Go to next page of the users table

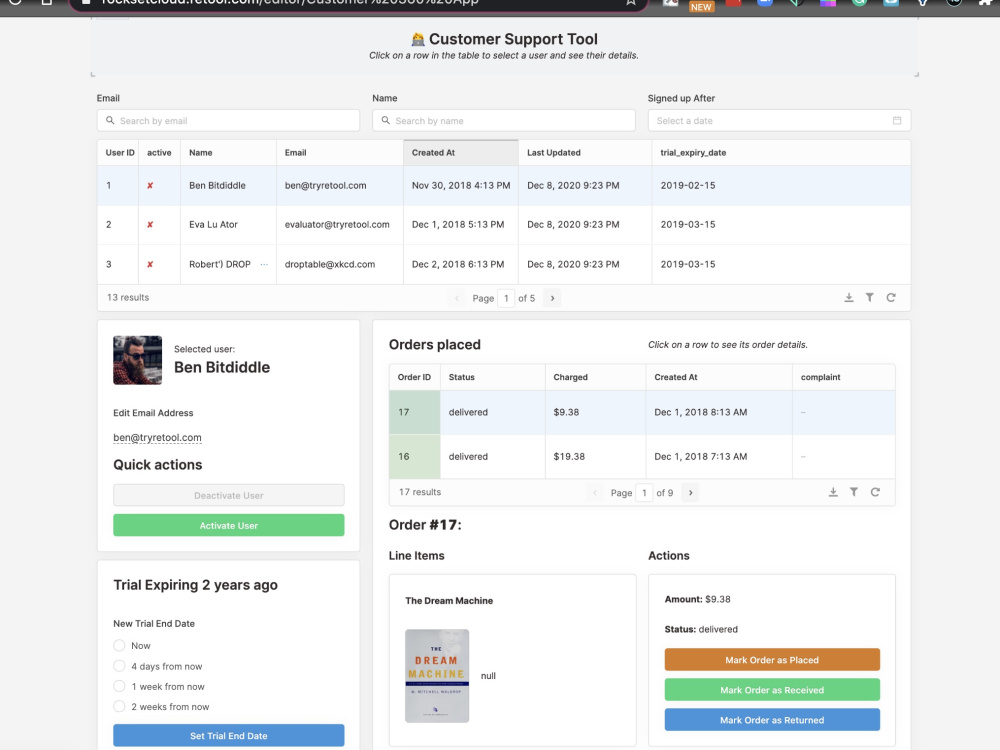[x=552, y=298]
